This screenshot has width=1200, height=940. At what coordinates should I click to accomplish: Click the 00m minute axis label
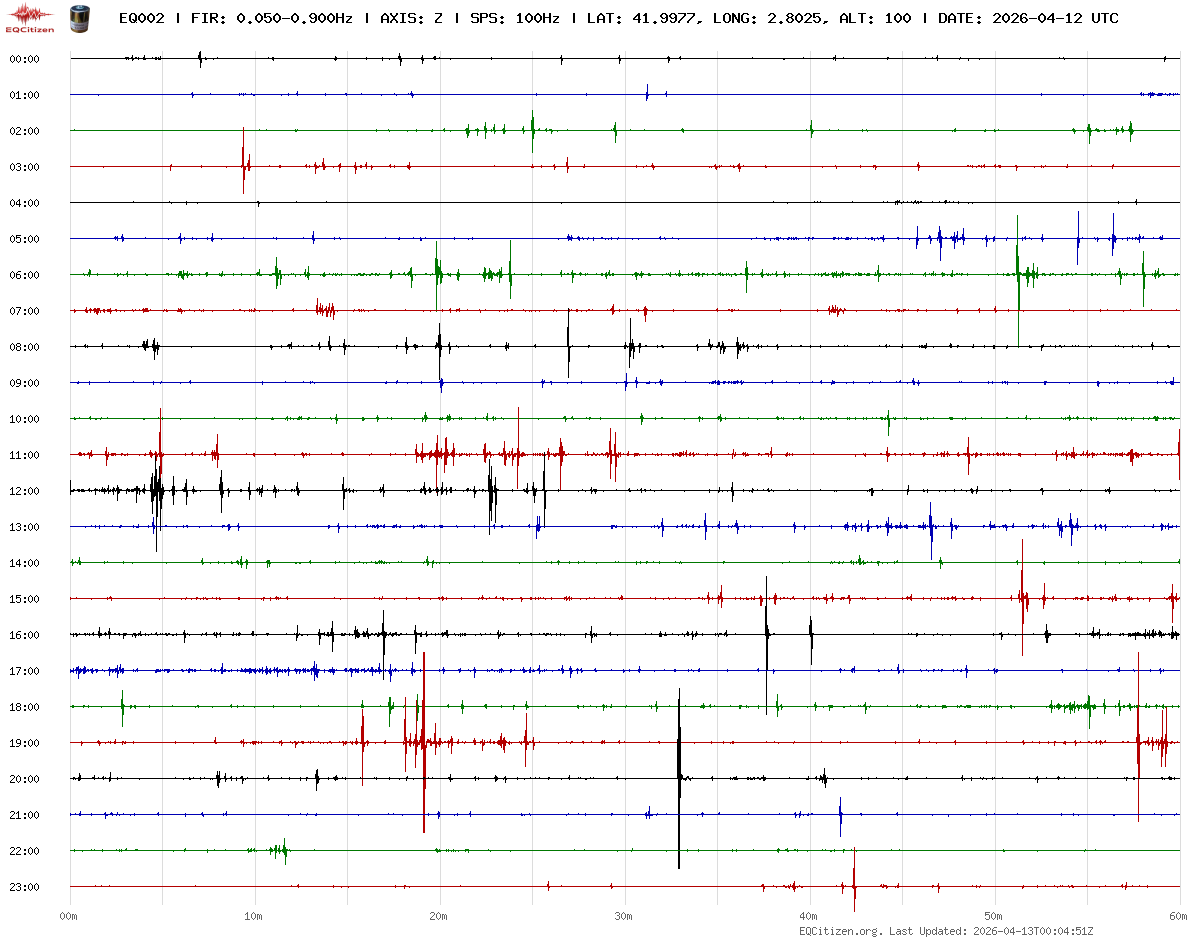(69, 915)
